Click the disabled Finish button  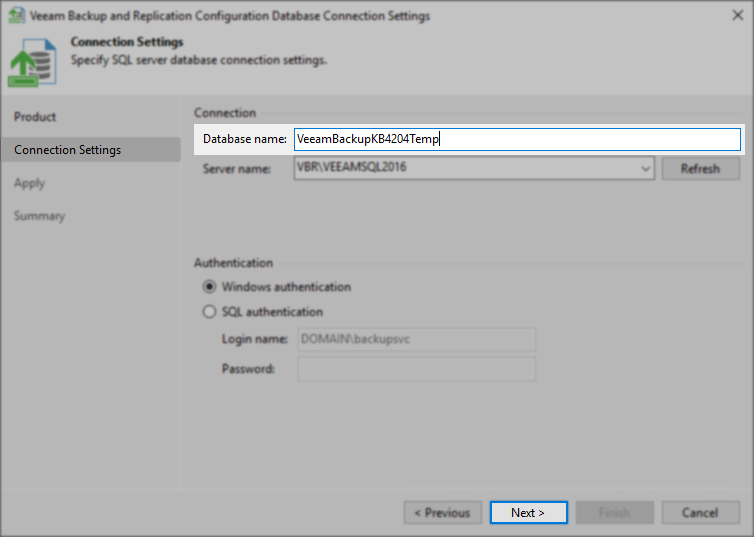615,512
